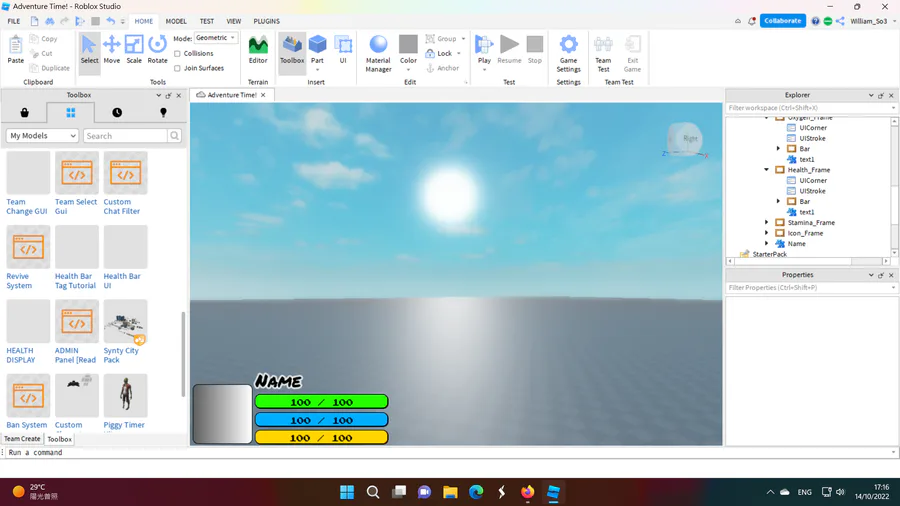The image size is (900, 506).
Task: Click the Group button
Action: tap(441, 39)
